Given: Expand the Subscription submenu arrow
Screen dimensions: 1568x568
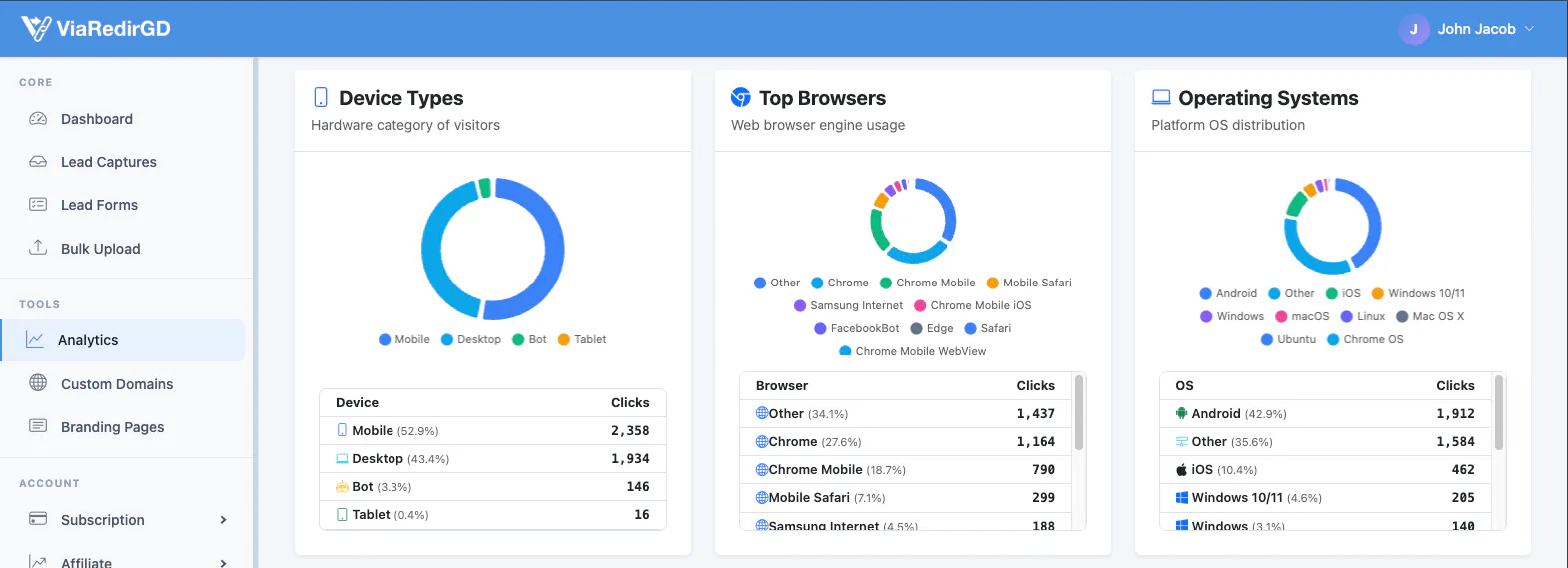Looking at the screenshot, I should 223,520.
